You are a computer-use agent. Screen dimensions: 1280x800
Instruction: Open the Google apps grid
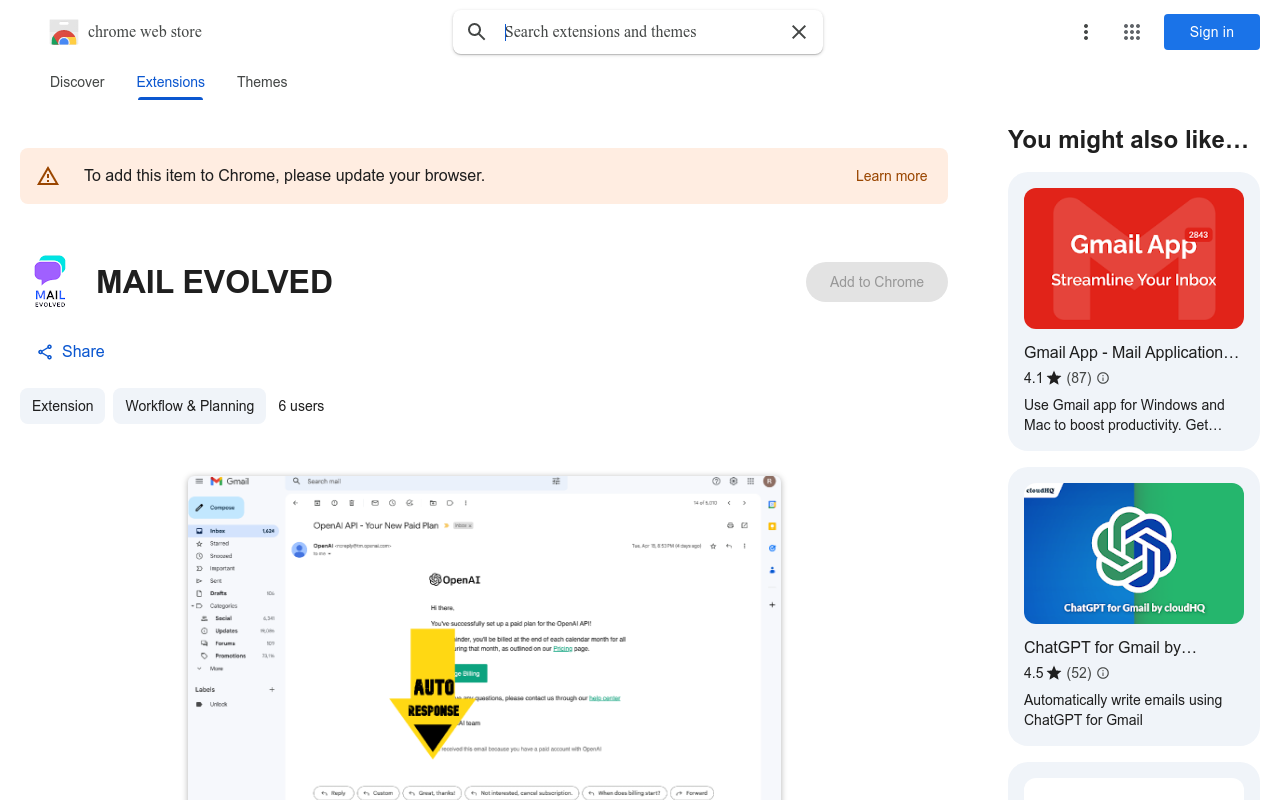[x=1132, y=32]
